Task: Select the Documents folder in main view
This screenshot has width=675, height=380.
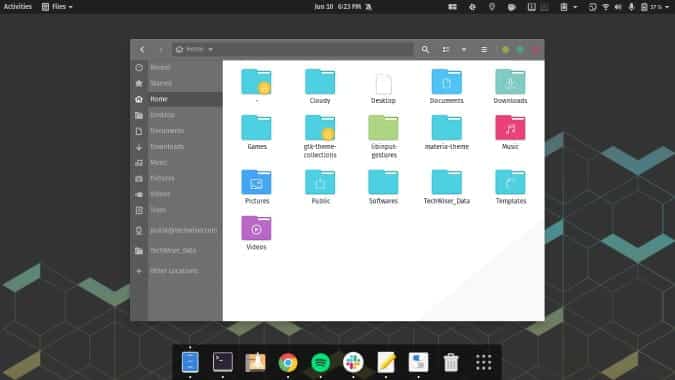Action: pyautogui.click(x=446, y=86)
